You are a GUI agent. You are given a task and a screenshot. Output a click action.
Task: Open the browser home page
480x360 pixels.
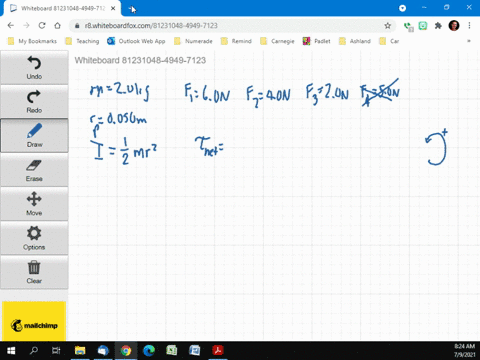tap(57, 26)
